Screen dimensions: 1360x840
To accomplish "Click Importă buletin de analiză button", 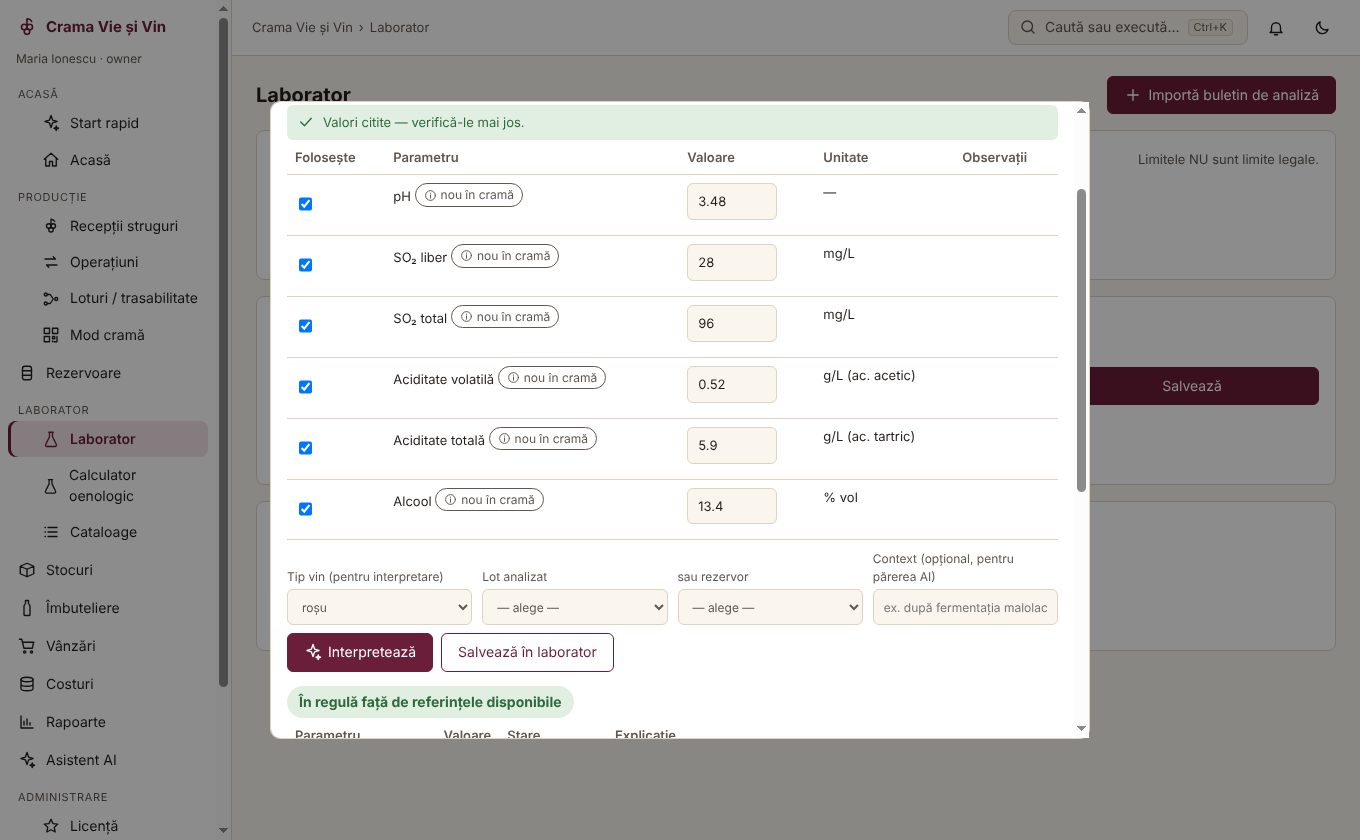I will pyautogui.click(x=1221, y=95).
